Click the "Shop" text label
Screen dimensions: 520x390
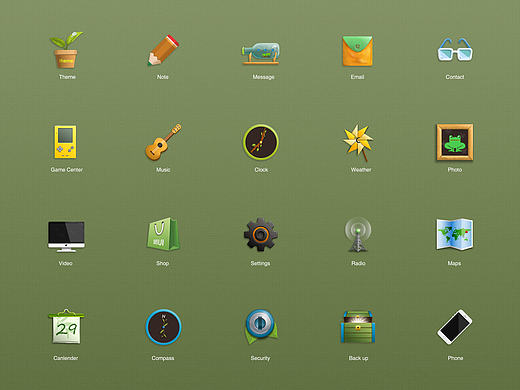(x=163, y=263)
